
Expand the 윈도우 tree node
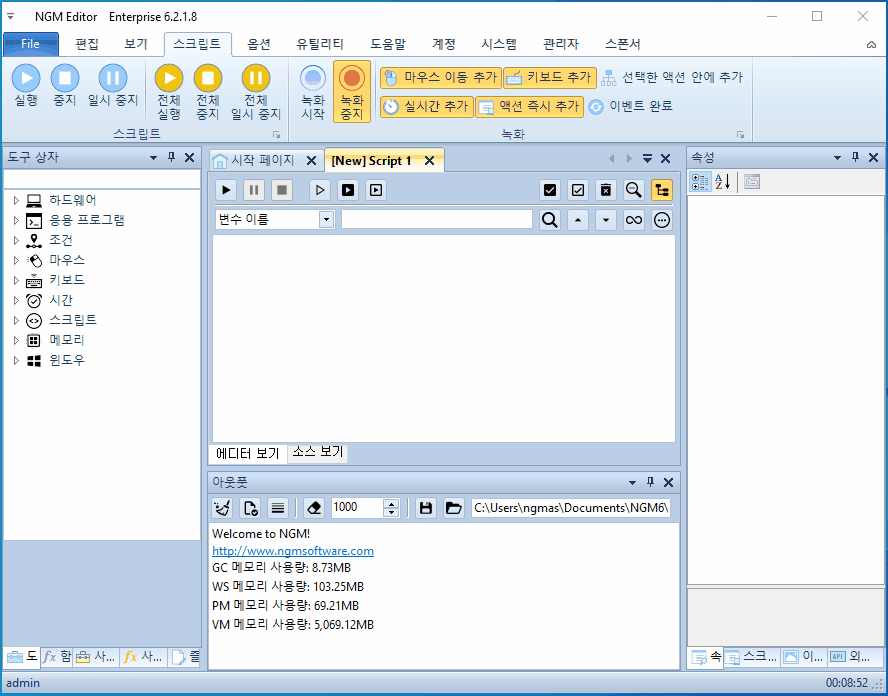click(16, 360)
